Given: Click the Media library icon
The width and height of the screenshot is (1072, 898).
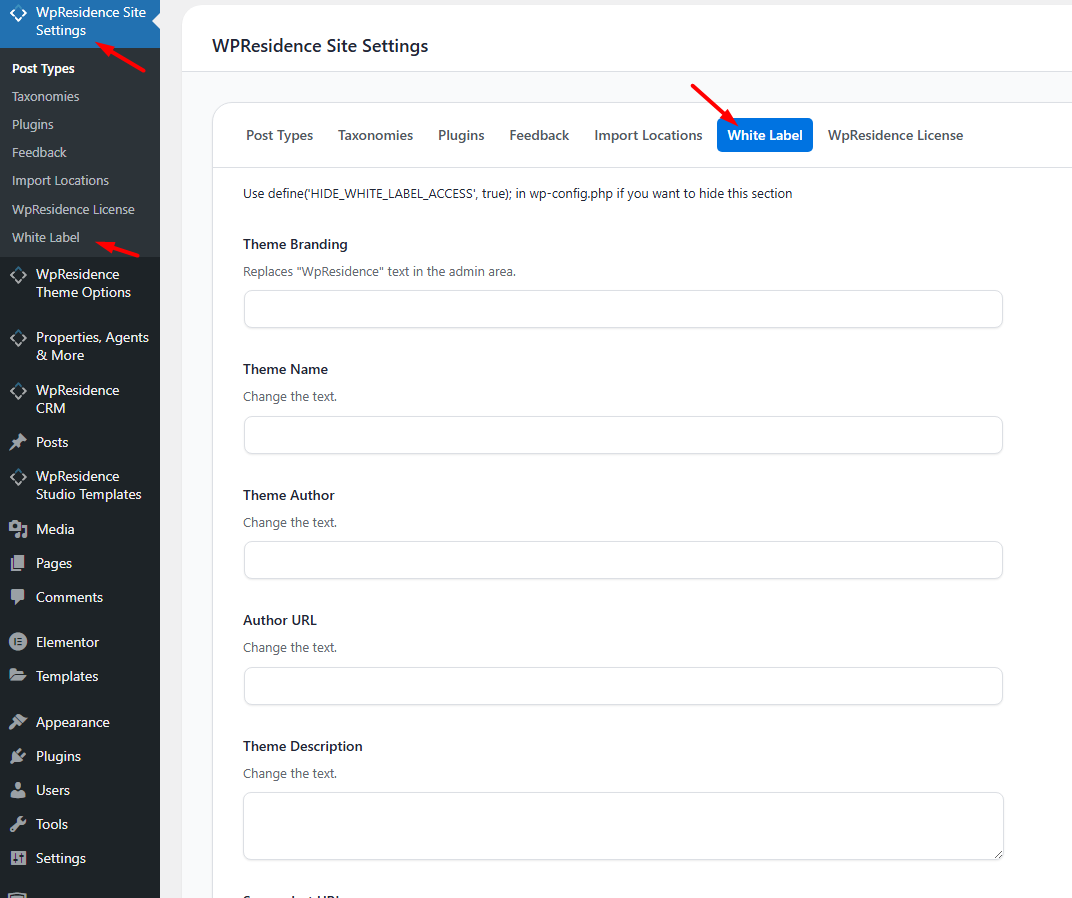Looking at the screenshot, I should click(x=18, y=529).
